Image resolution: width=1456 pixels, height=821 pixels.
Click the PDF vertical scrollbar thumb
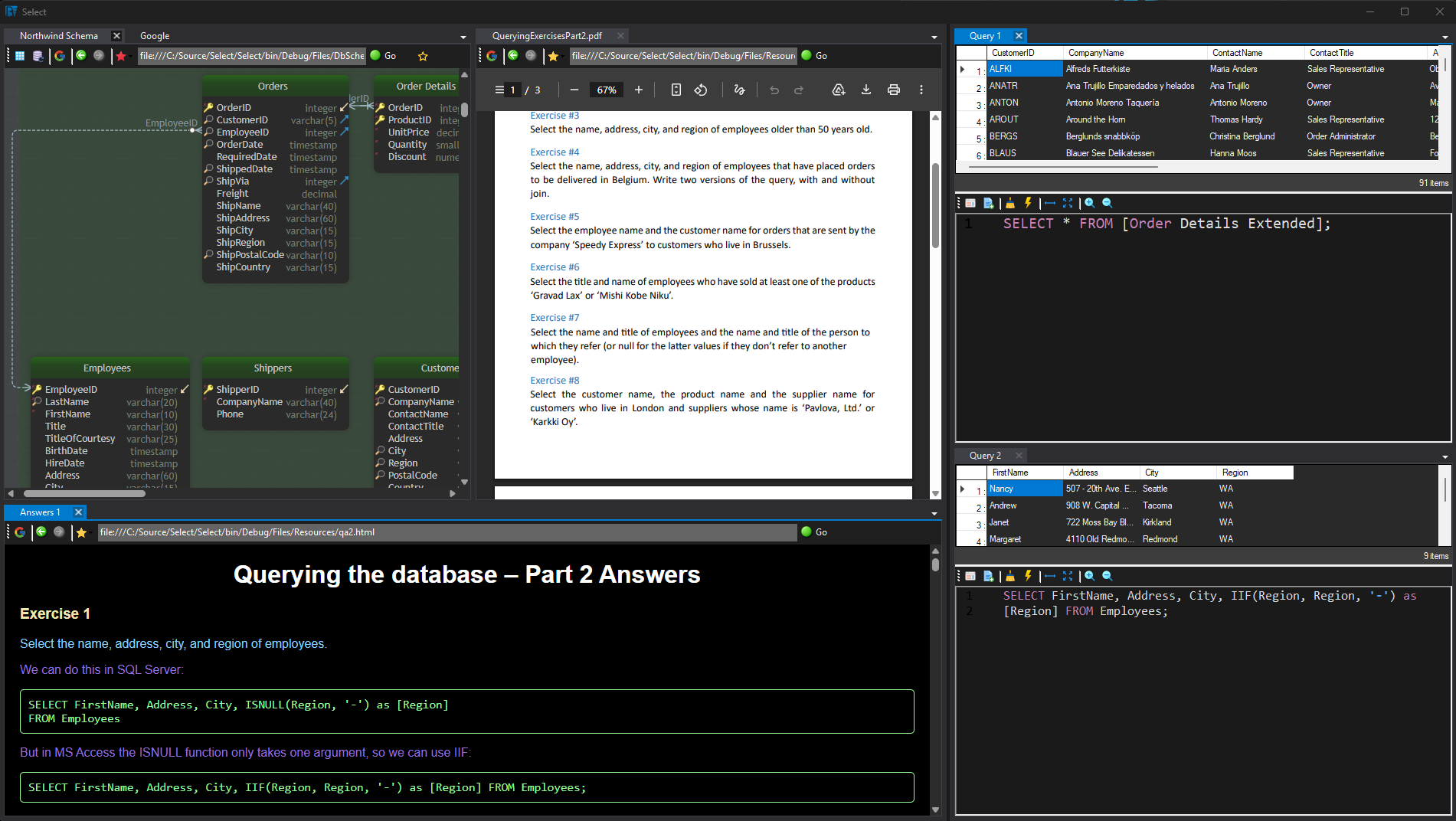(x=935, y=206)
